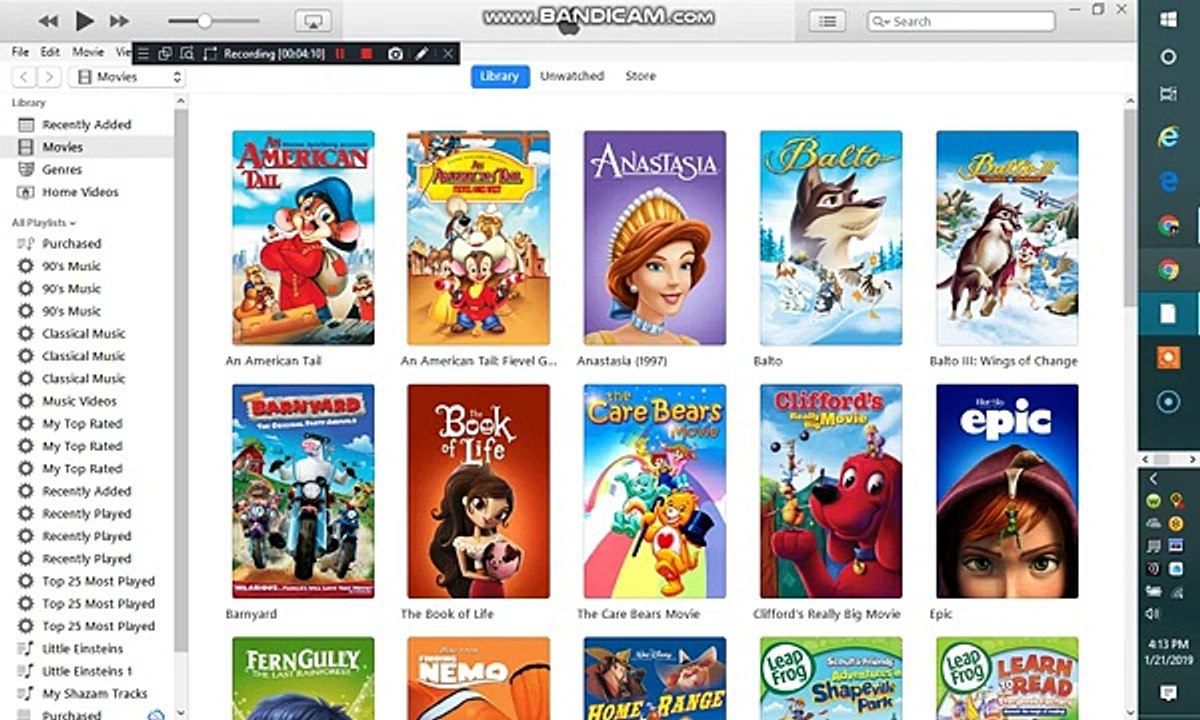
Task: Open Bandicam's hamburger menu icon
Action: coord(143,54)
